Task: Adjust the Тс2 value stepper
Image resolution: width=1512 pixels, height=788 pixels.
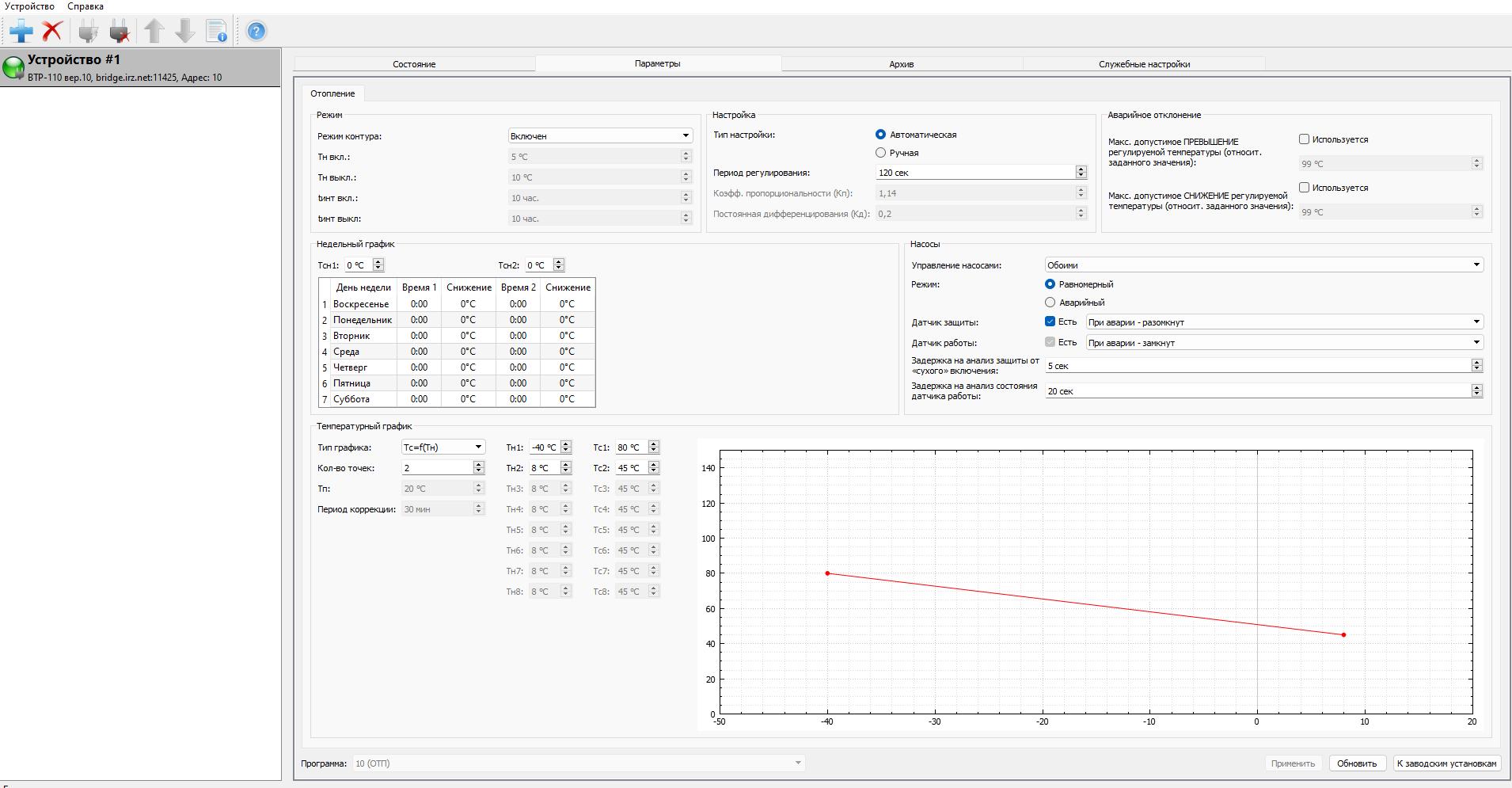Action: tap(653, 468)
